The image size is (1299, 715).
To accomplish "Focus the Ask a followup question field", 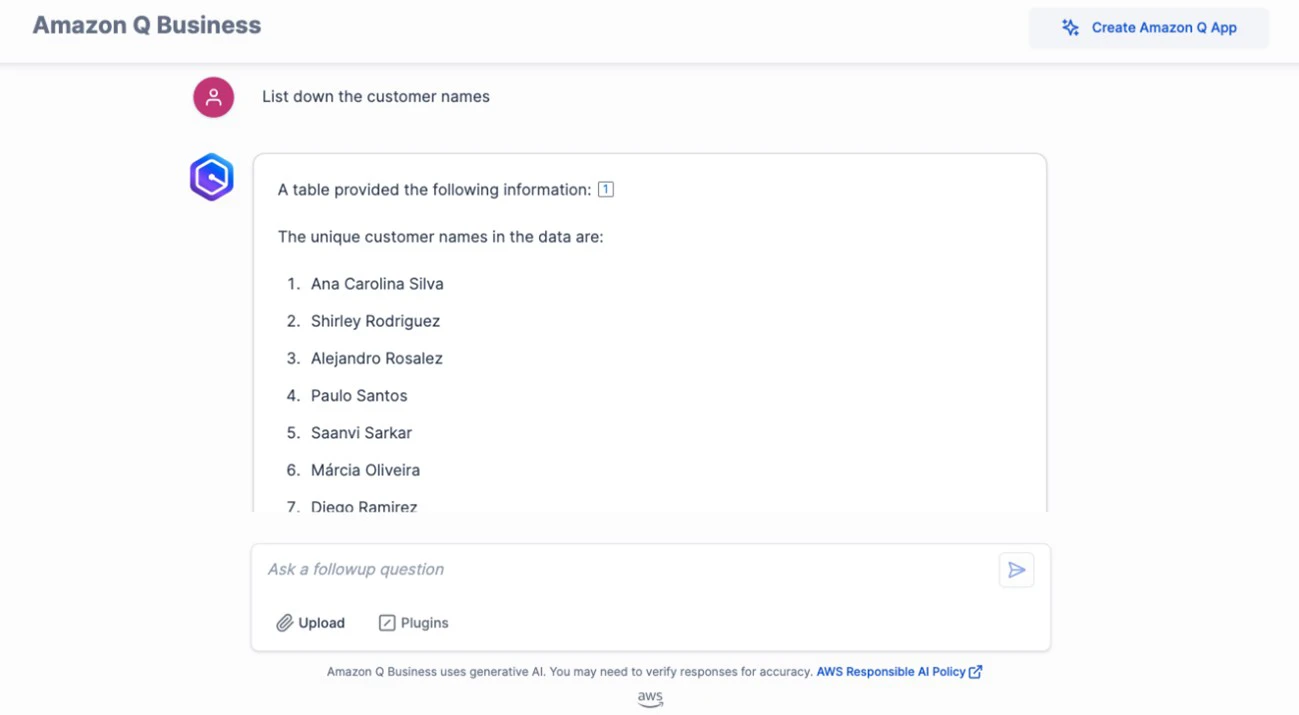I will [630, 569].
